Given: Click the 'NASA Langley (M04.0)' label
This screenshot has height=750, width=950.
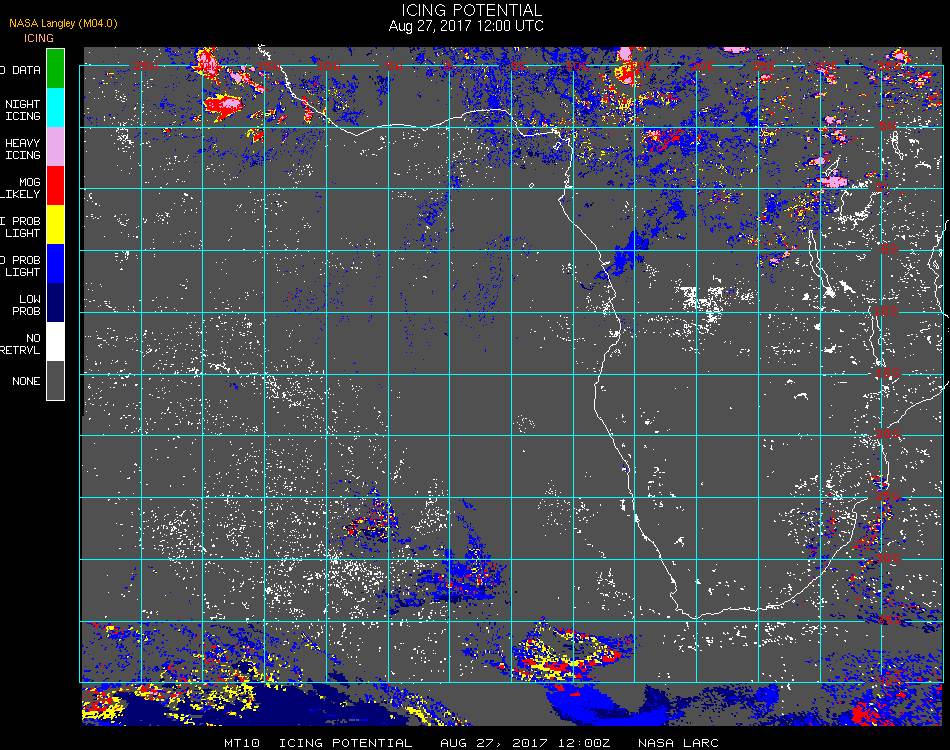Looking at the screenshot, I should coord(63,23).
